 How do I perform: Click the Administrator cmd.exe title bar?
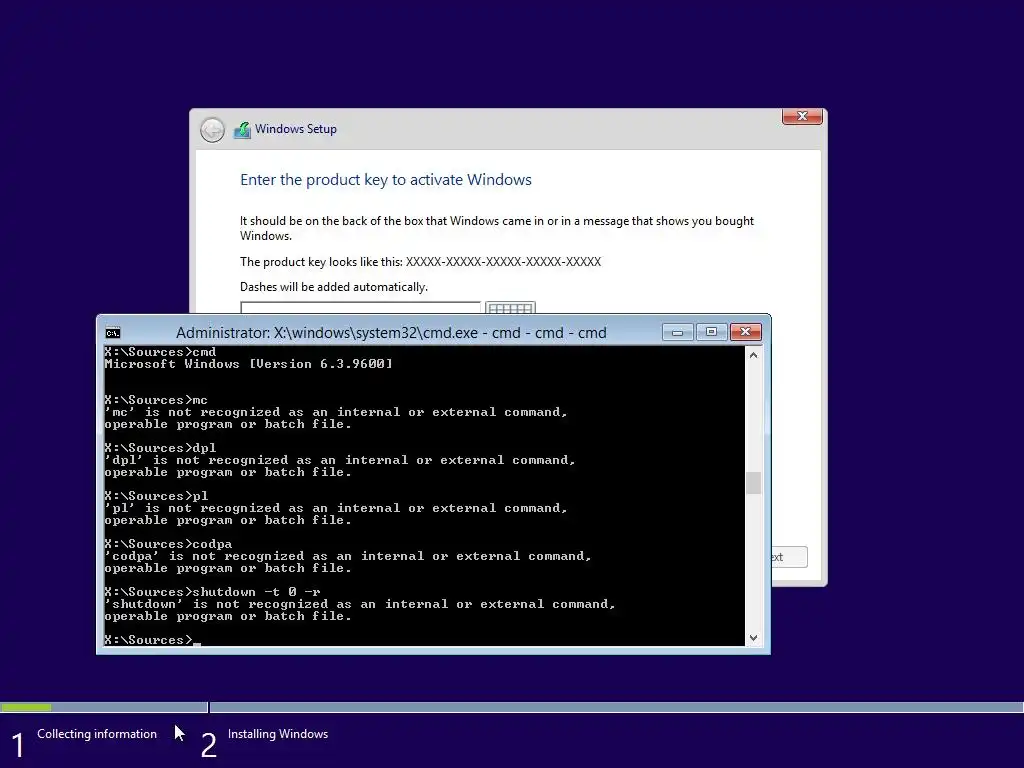391,333
